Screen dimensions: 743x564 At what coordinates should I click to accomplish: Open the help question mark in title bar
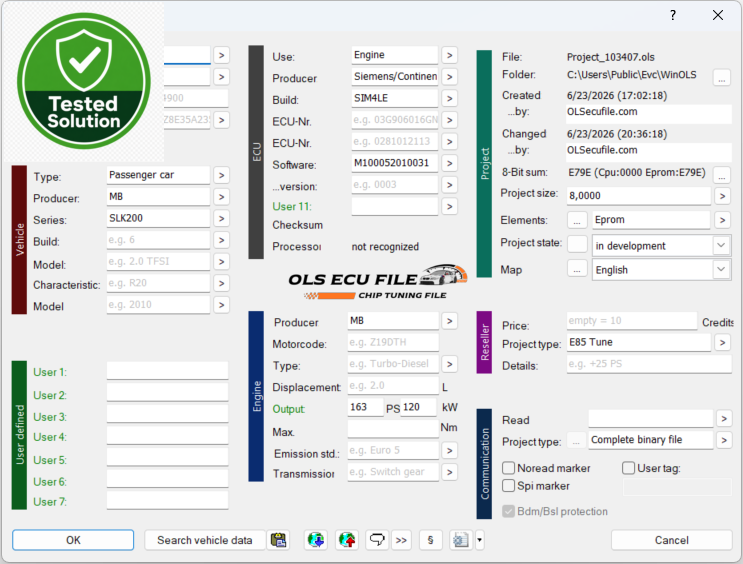pyautogui.click(x=673, y=15)
